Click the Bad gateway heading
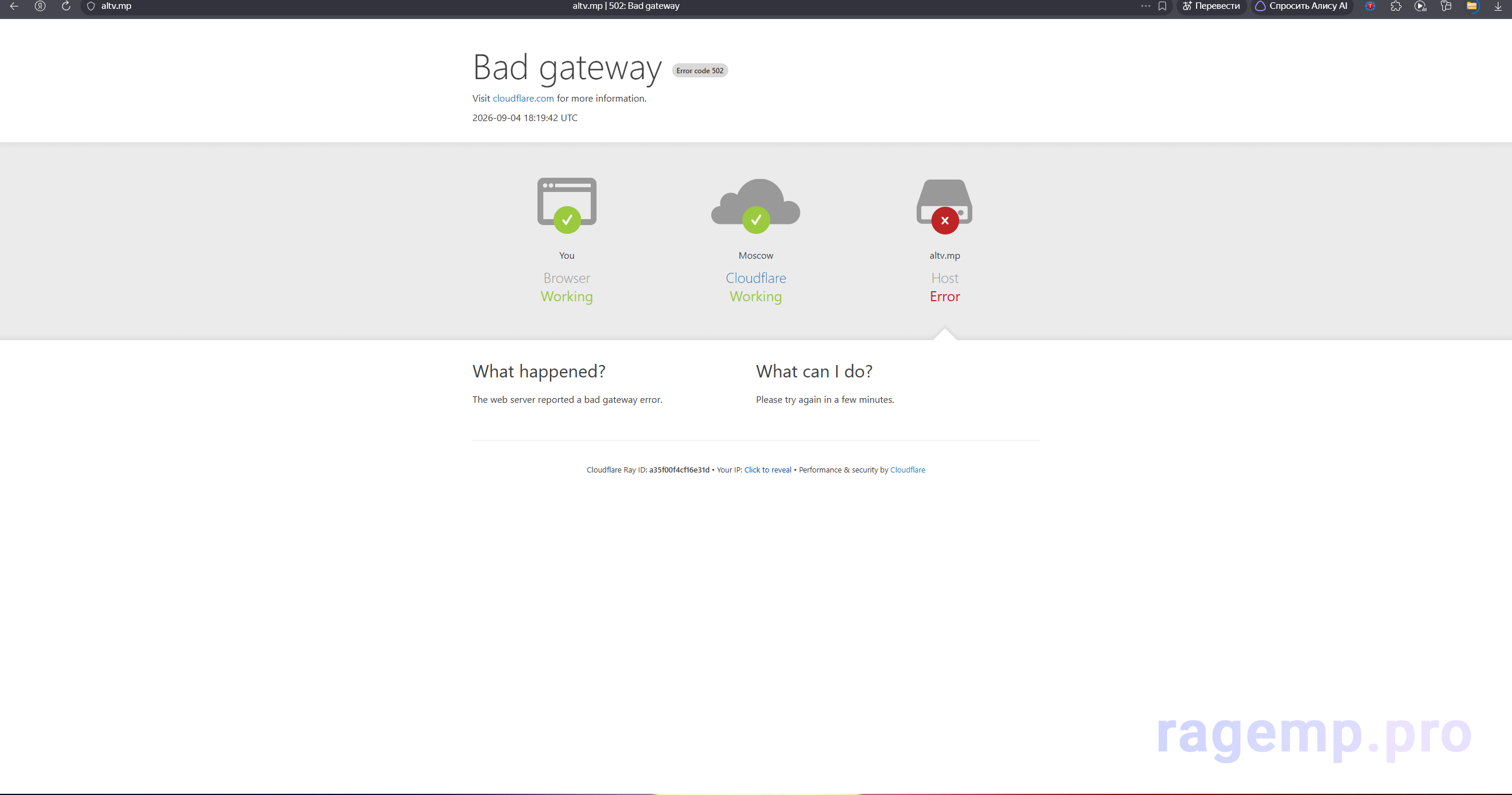Viewport: 1512px width, 795px height. click(x=567, y=67)
